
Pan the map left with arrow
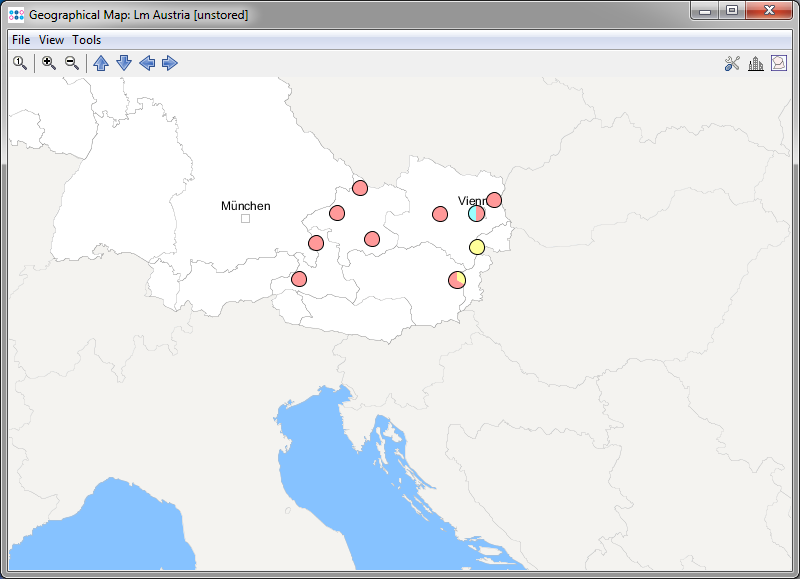[147, 63]
